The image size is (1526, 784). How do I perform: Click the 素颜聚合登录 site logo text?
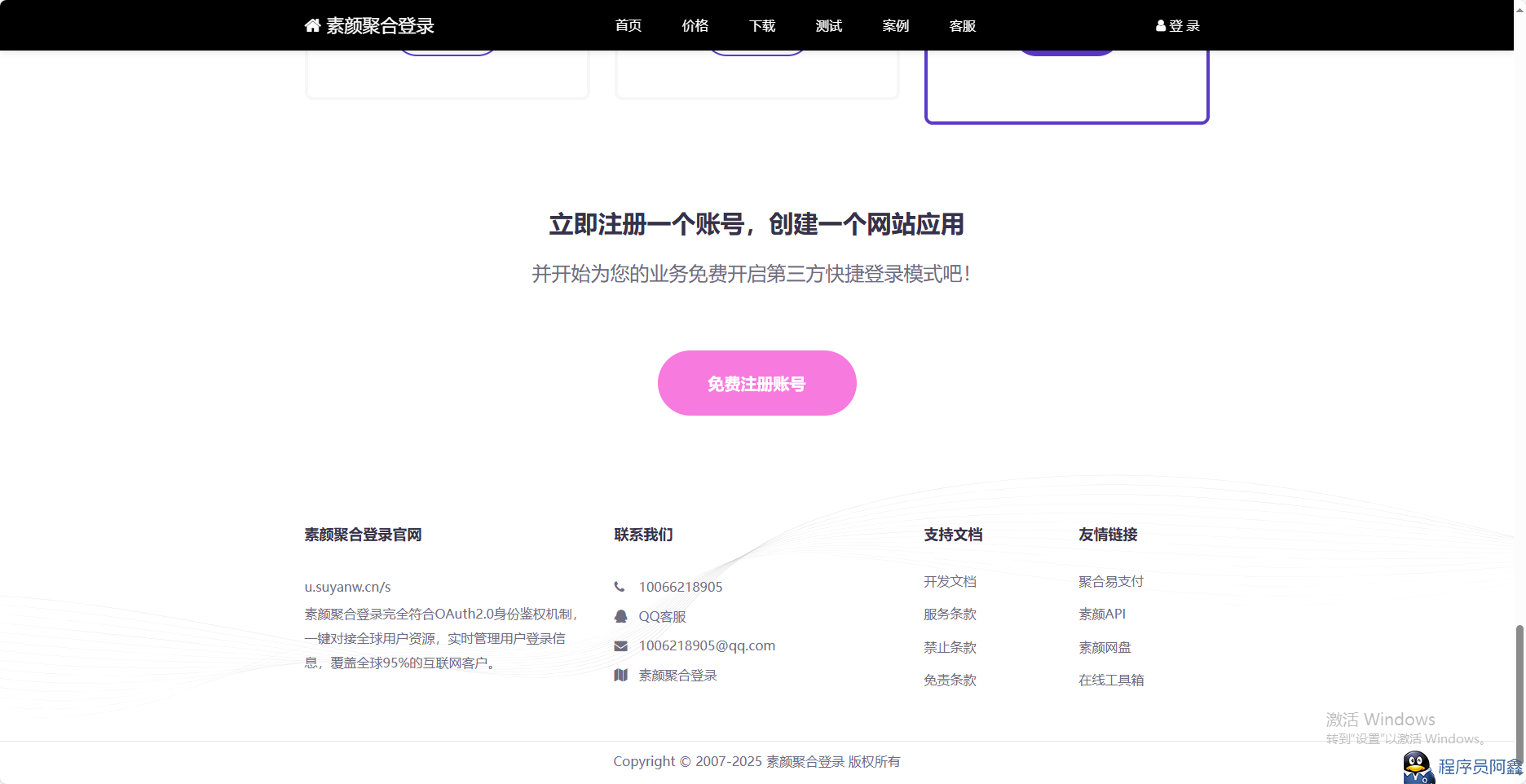tap(380, 26)
